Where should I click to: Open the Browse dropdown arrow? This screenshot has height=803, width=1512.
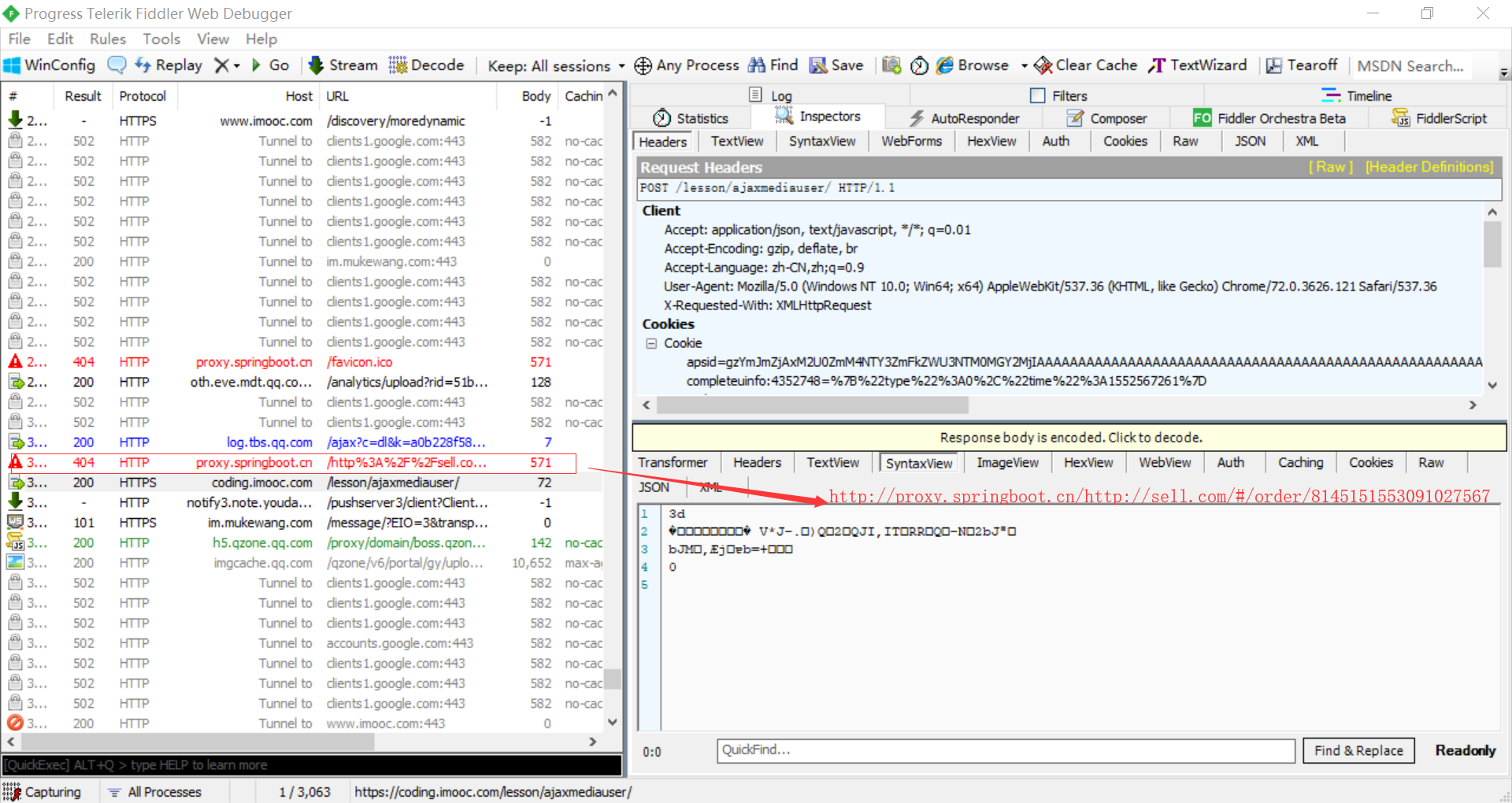1024,66
